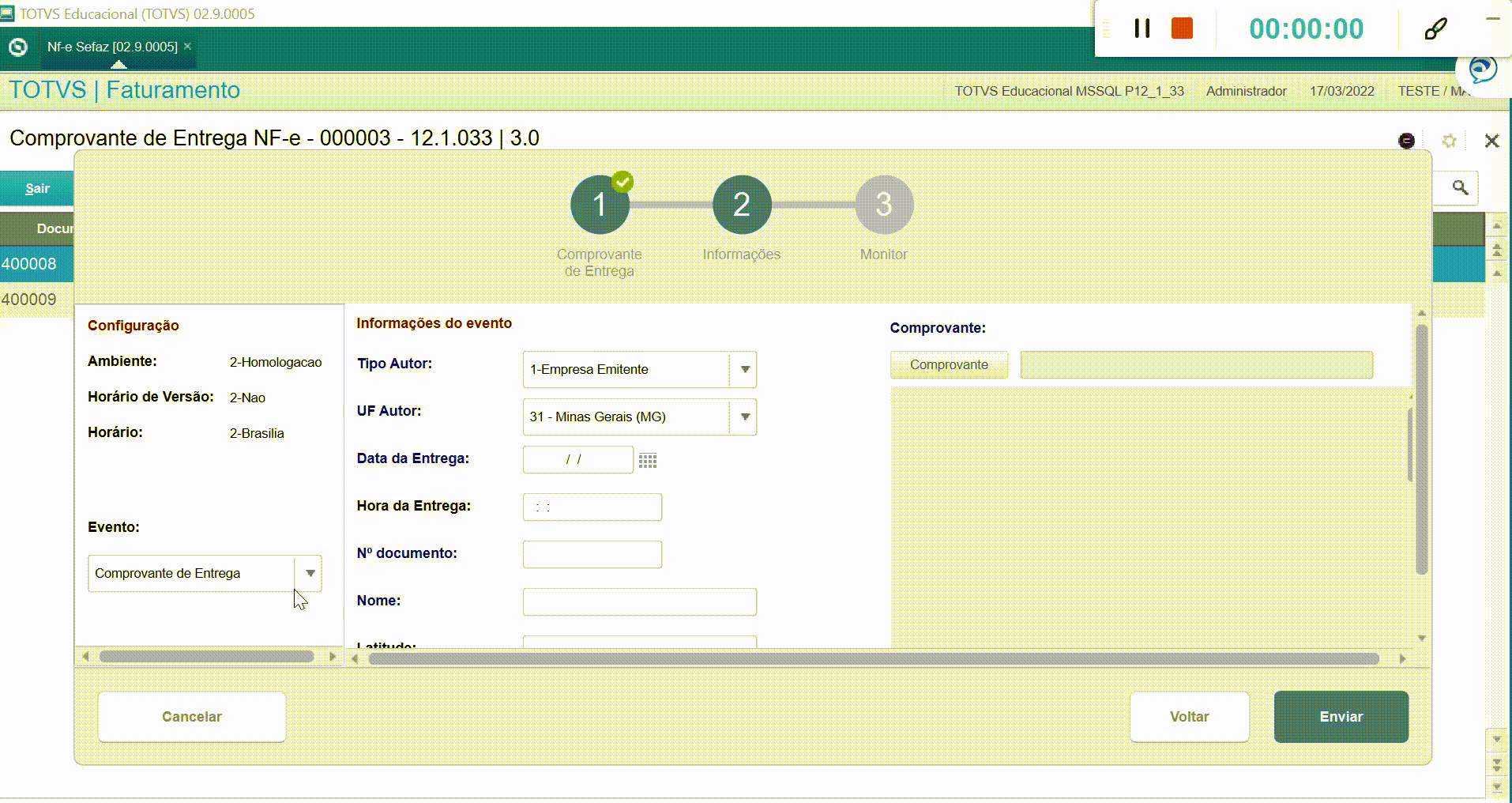The width and height of the screenshot is (1512, 803).
Task: Click the Administrador user label
Action: 1246,91
